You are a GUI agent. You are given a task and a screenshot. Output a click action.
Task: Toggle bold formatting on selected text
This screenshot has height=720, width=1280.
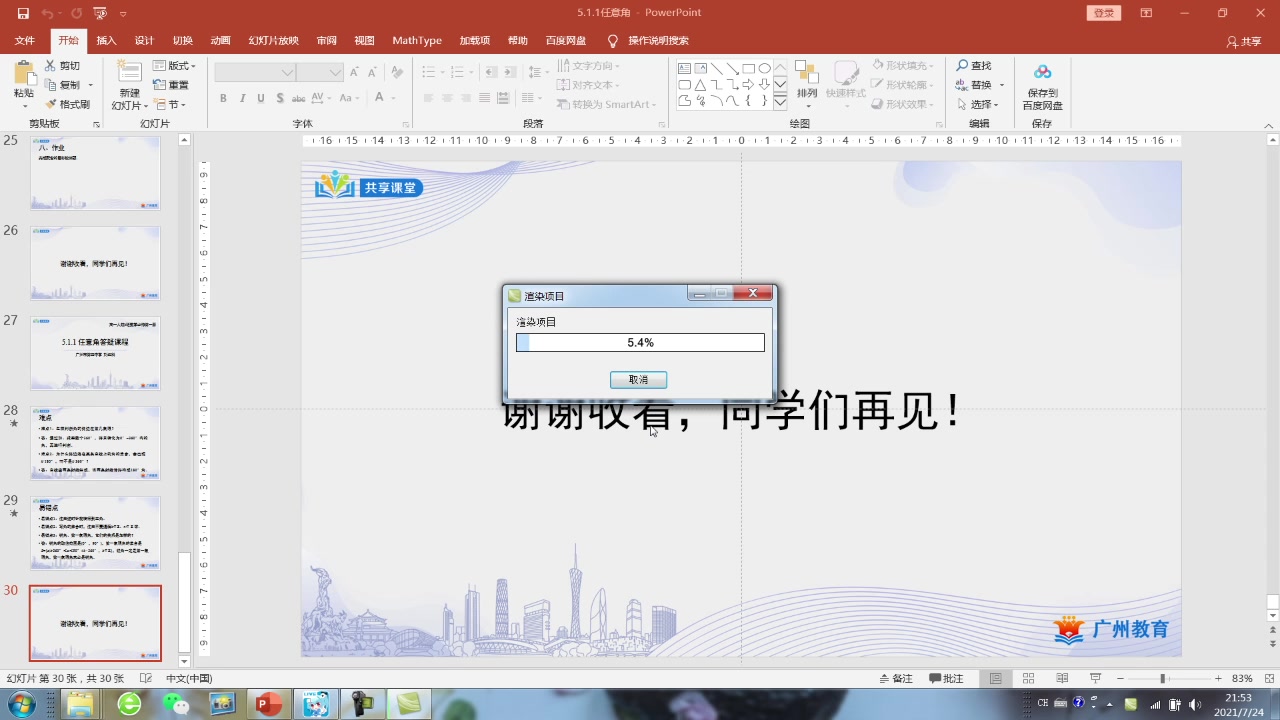223,98
